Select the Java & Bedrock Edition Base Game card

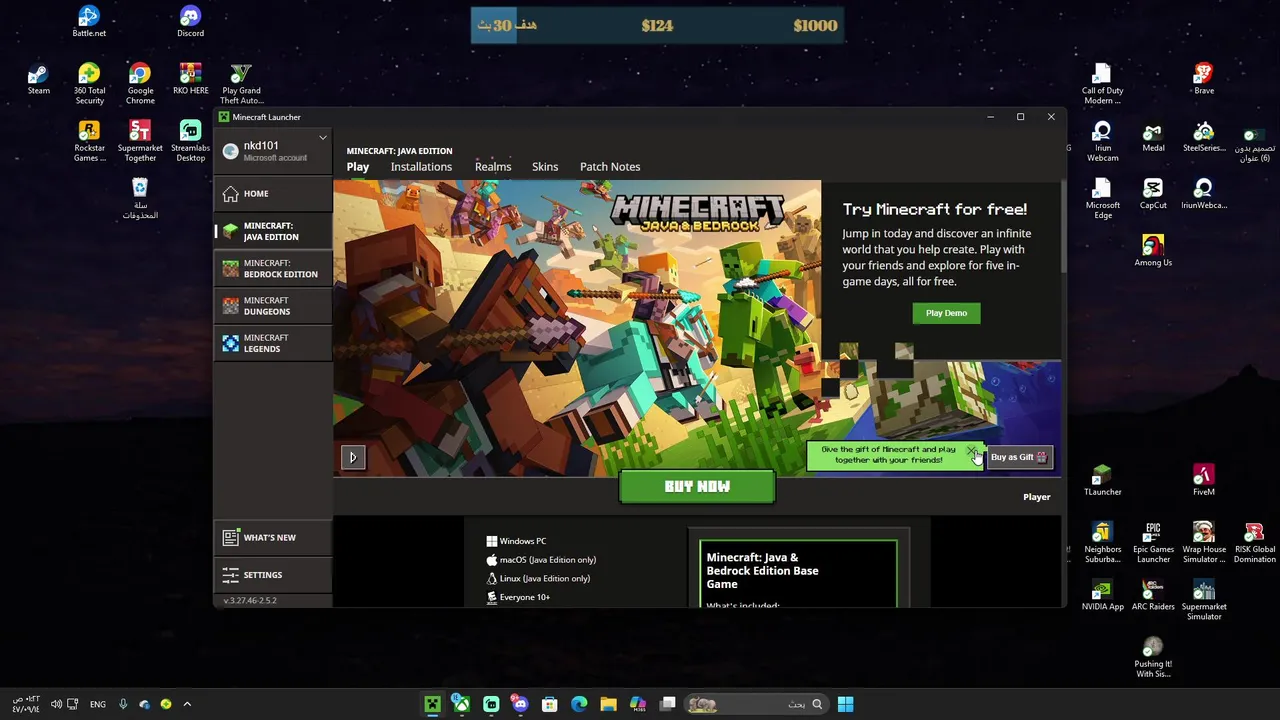pos(798,573)
